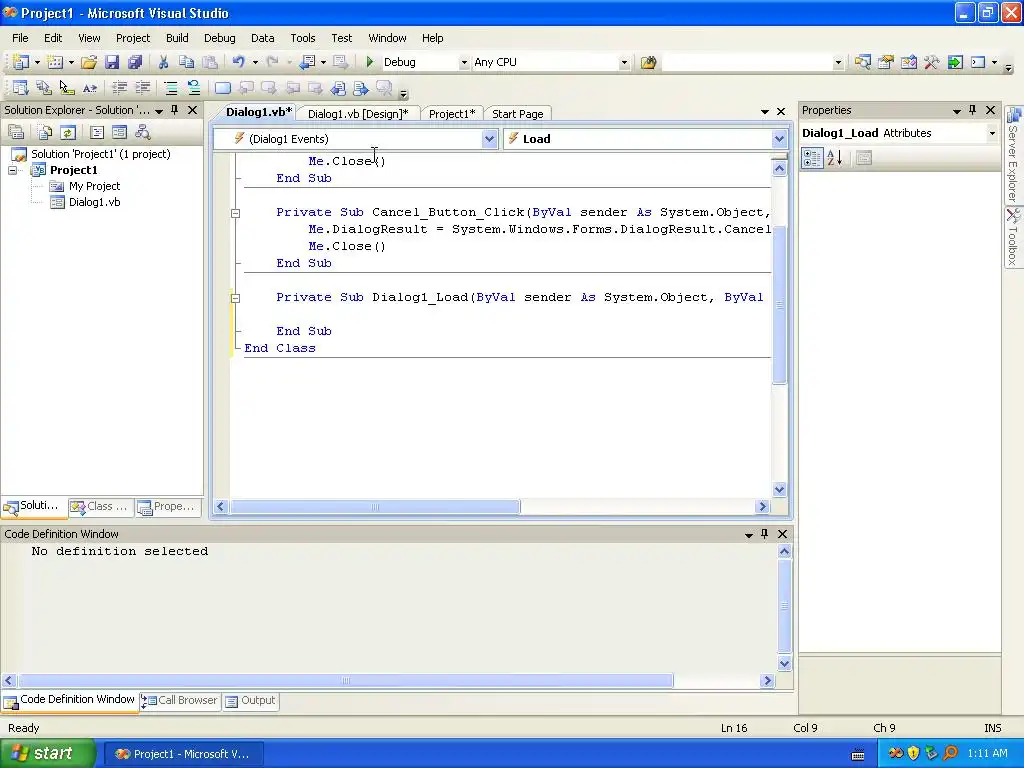Viewport: 1024px width, 768px height.
Task: Click the Uncomment selected lines icon
Action: click(x=194, y=88)
